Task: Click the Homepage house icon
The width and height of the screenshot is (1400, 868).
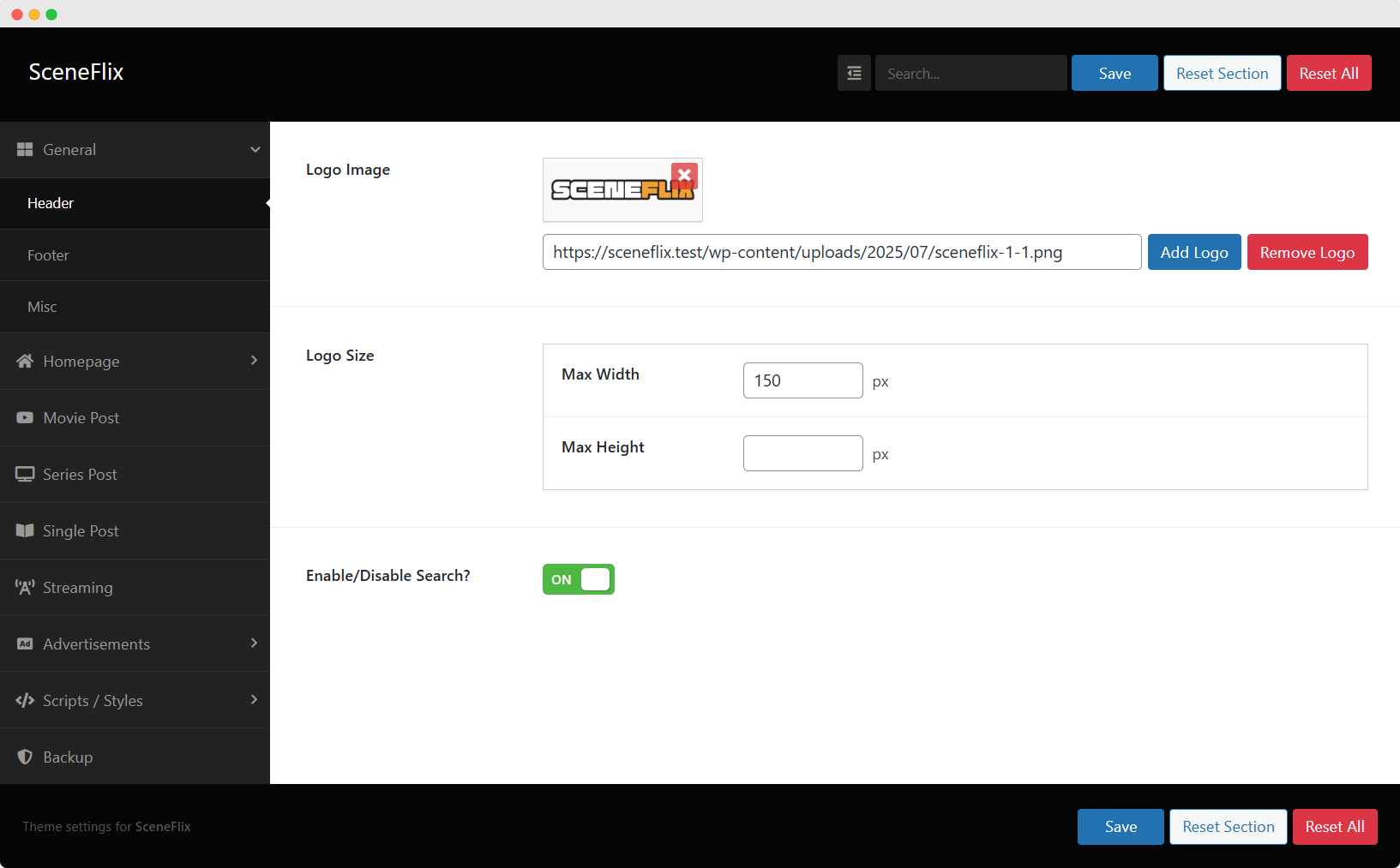Action: [x=25, y=361]
